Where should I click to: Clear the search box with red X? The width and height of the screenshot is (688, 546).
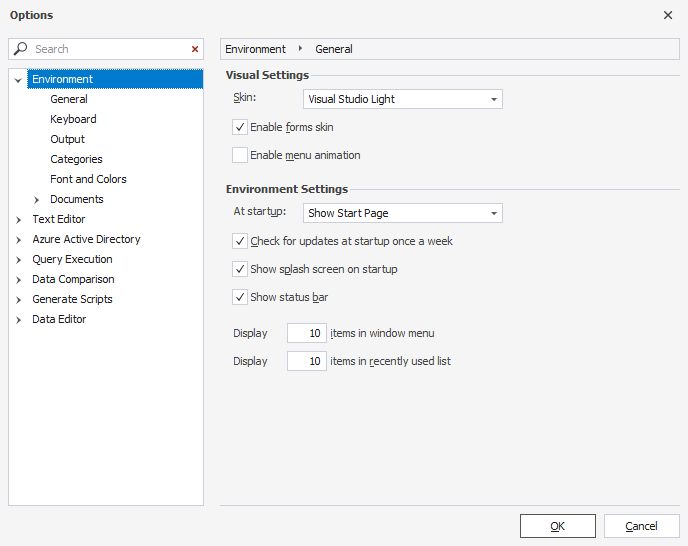pyautogui.click(x=195, y=49)
